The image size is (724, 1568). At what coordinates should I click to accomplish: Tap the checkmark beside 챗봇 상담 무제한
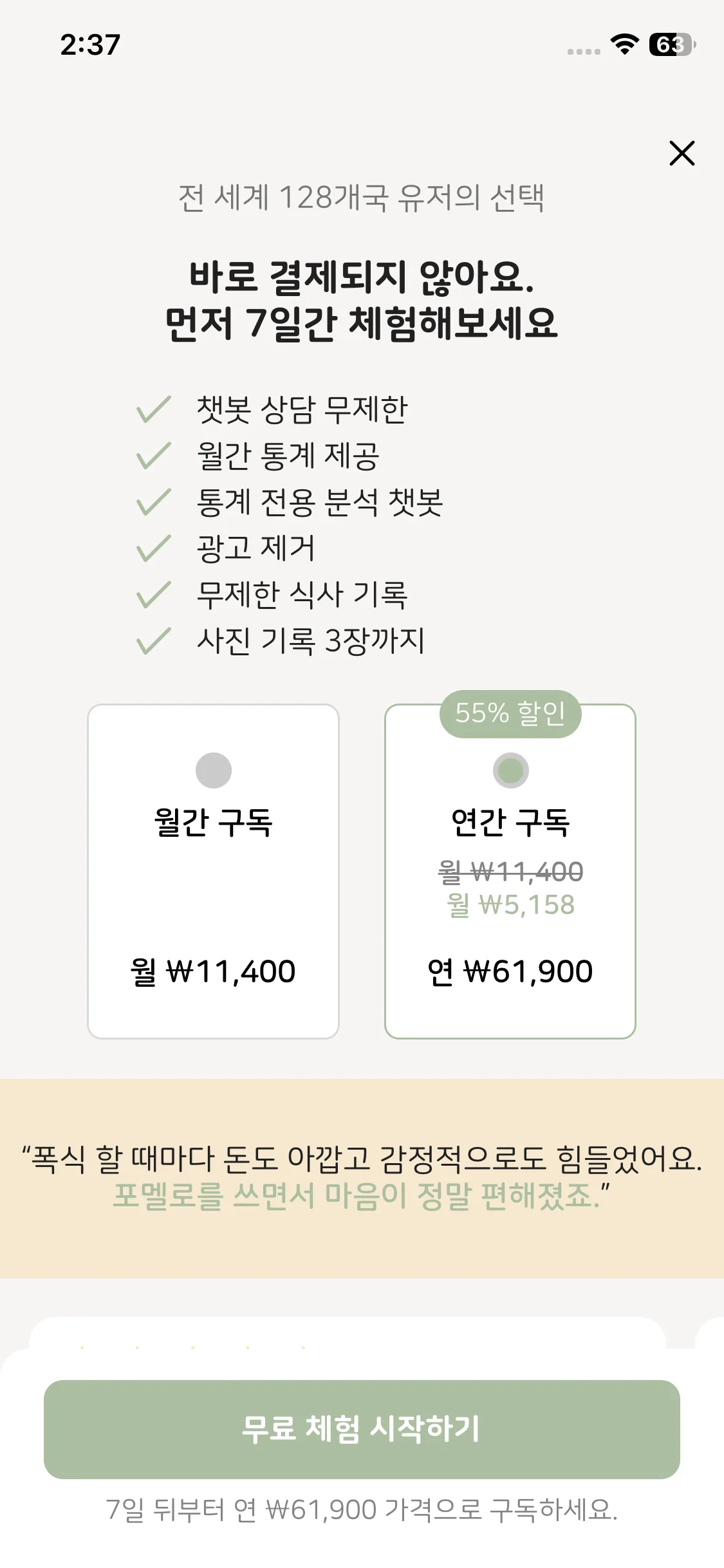pyautogui.click(x=154, y=409)
